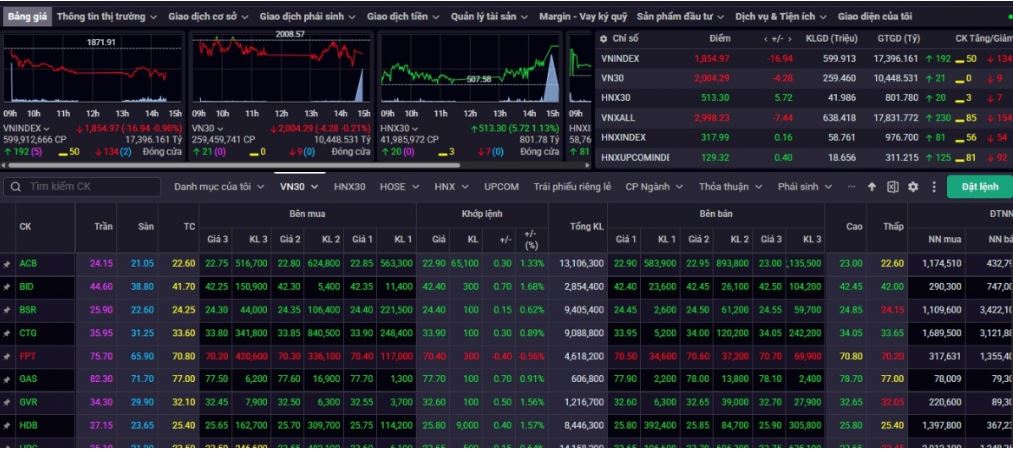This screenshot has width=1013, height=449.
Task: Switch to the UPCOM board tab
Action: [x=501, y=187]
